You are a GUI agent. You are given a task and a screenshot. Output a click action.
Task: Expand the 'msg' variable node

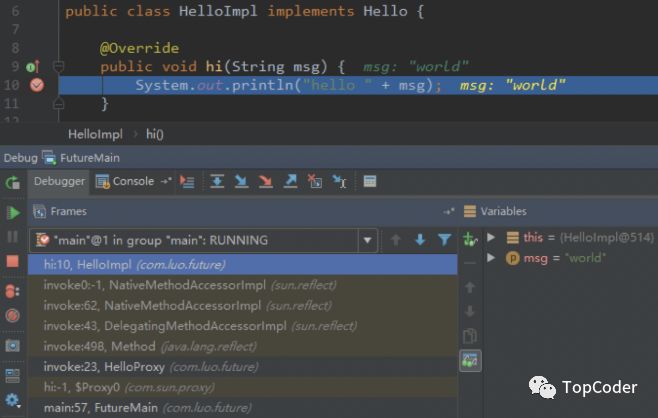coord(491,257)
